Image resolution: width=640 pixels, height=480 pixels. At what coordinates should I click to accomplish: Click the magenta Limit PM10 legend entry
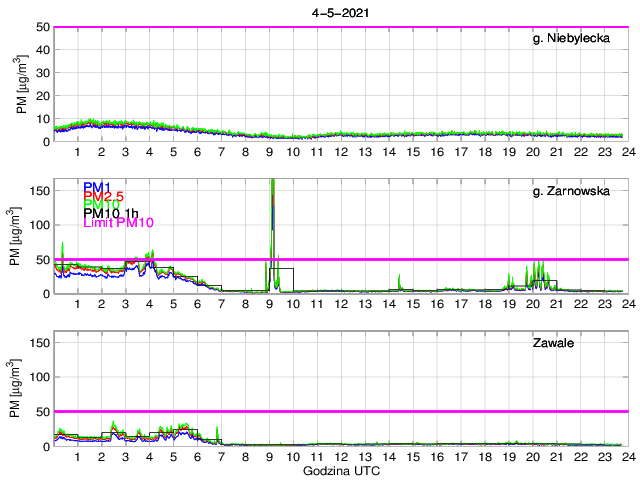point(118,222)
